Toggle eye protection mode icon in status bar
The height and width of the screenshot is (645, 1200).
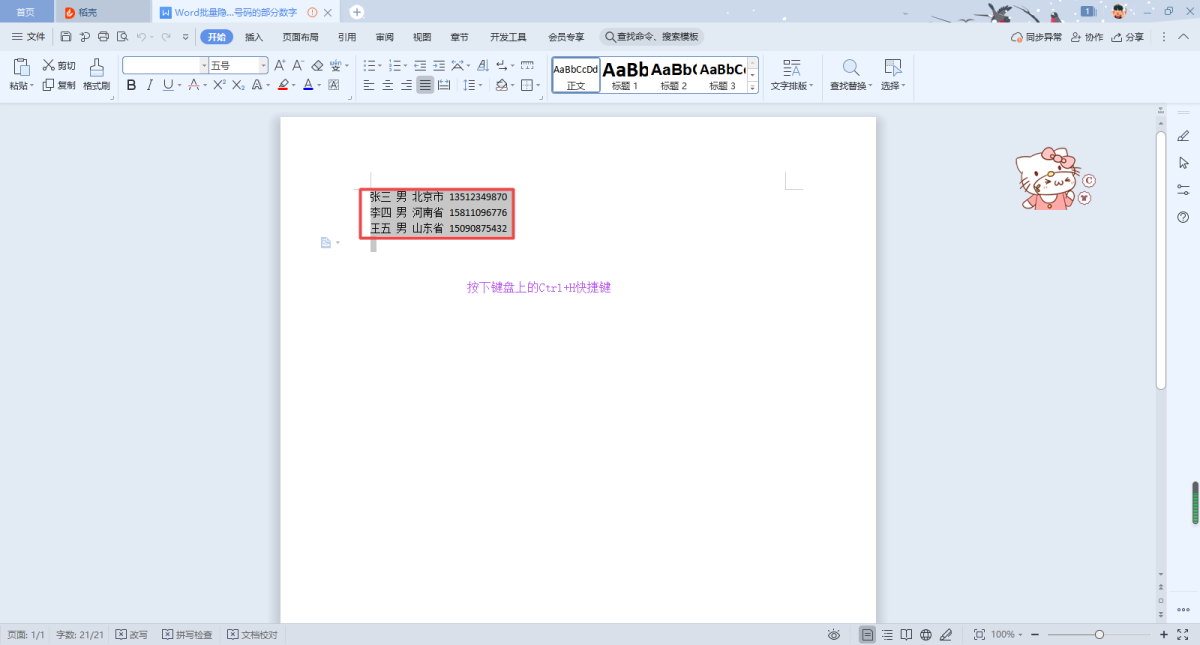coord(834,635)
